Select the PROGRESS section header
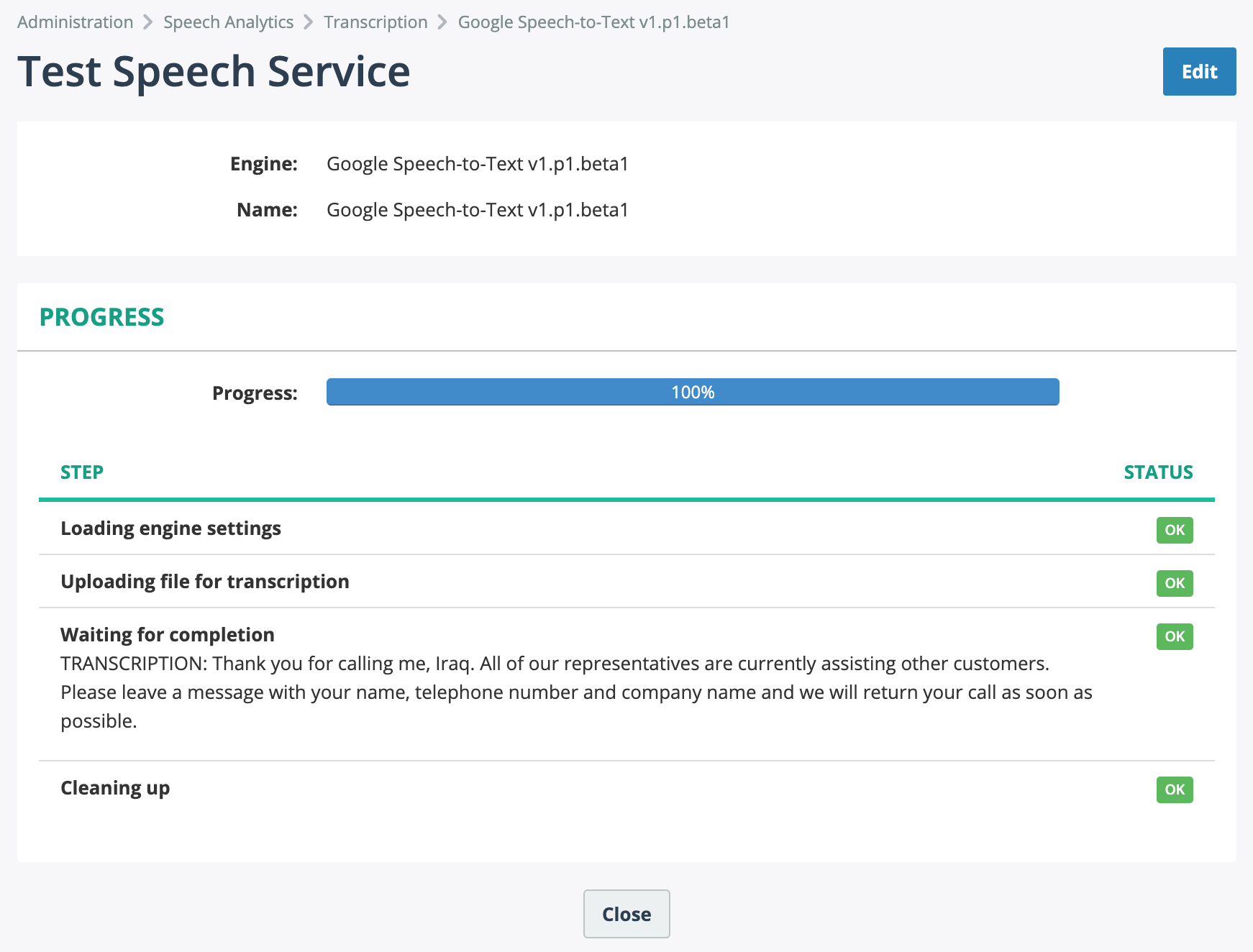This screenshot has width=1253, height=952. [102, 316]
